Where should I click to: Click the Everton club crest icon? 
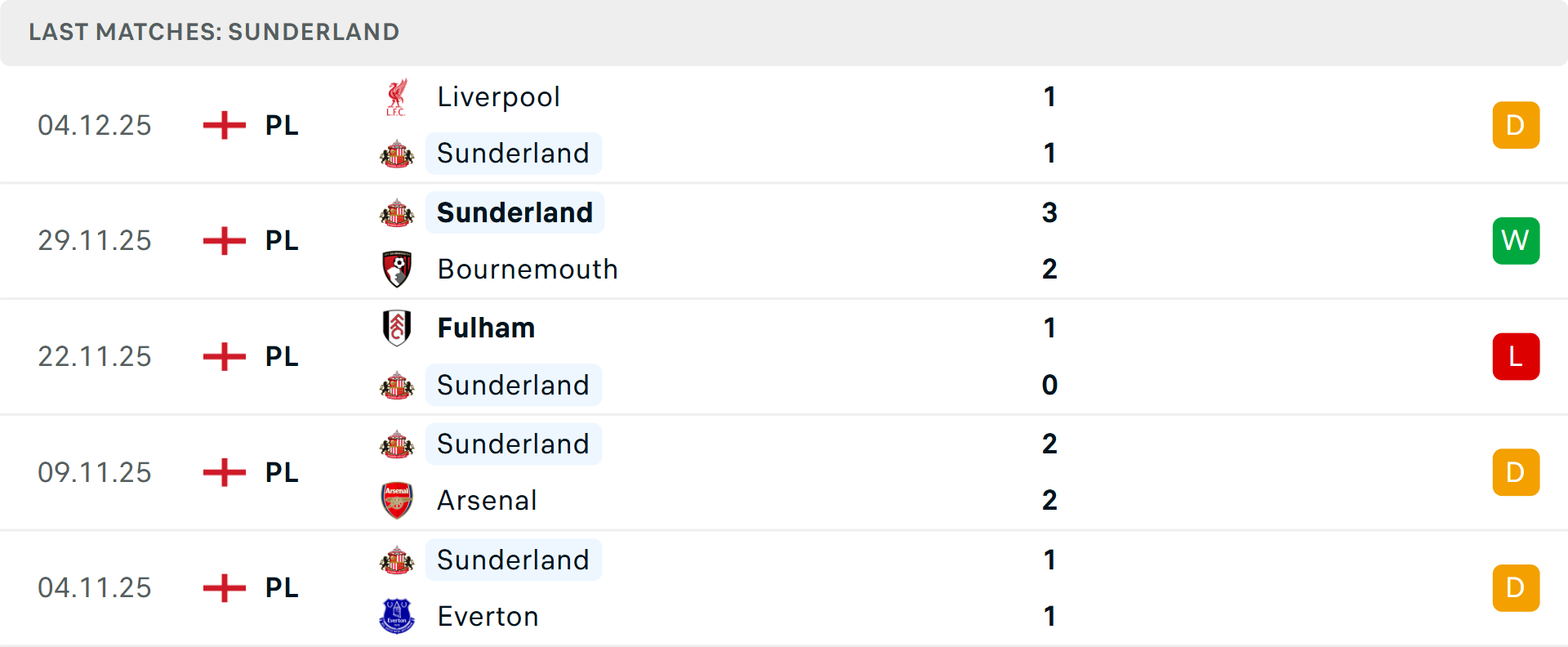[x=397, y=616]
